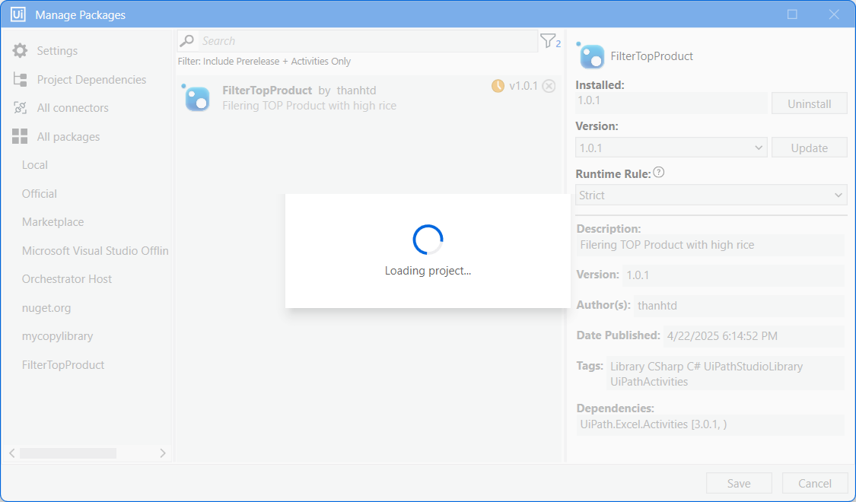This screenshot has width=856, height=502.
Task: Click the UiPath logo in title bar
Action: tap(18, 14)
